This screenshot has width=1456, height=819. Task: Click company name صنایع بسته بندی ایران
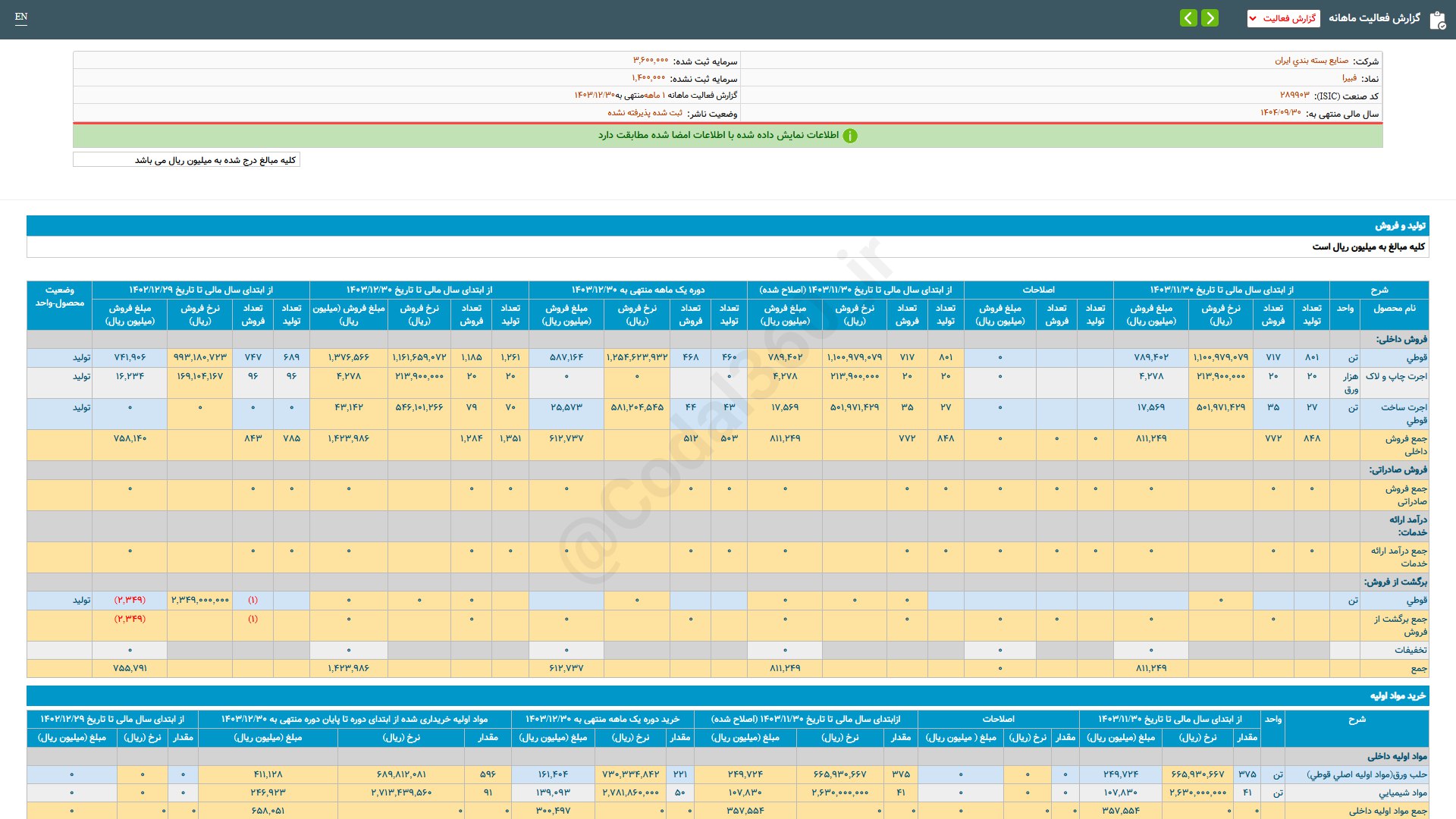(x=1311, y=61)
